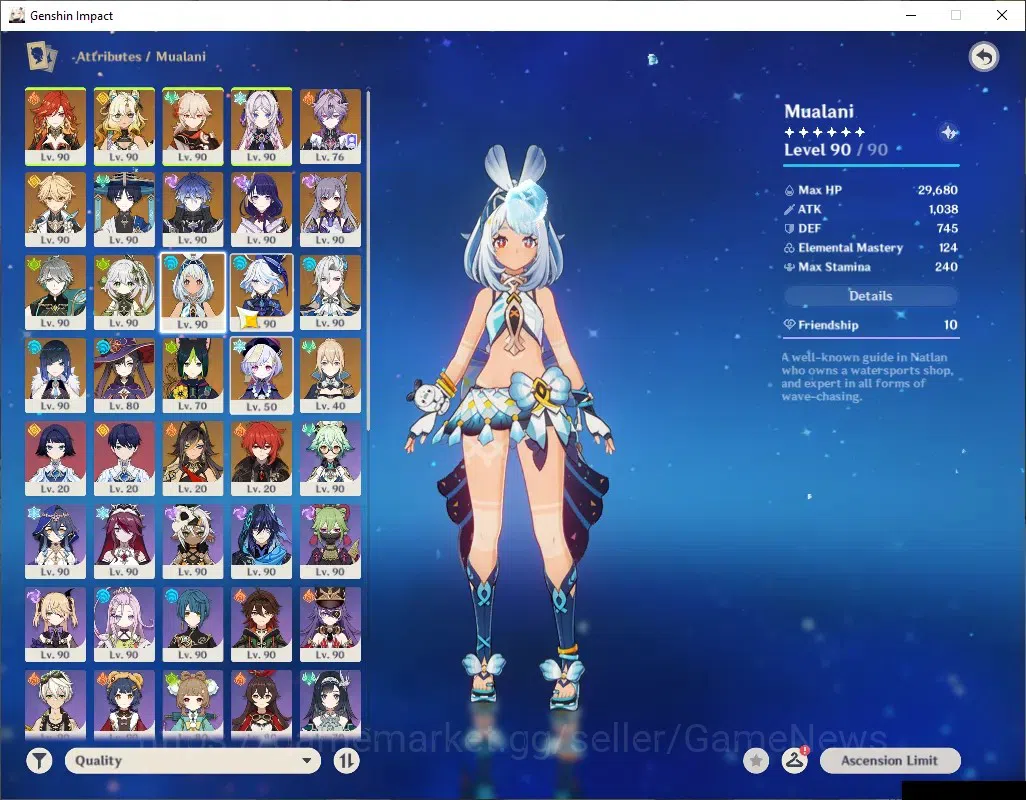Click the DEF 745 stat
The image size is (1026, 800).
871,228
